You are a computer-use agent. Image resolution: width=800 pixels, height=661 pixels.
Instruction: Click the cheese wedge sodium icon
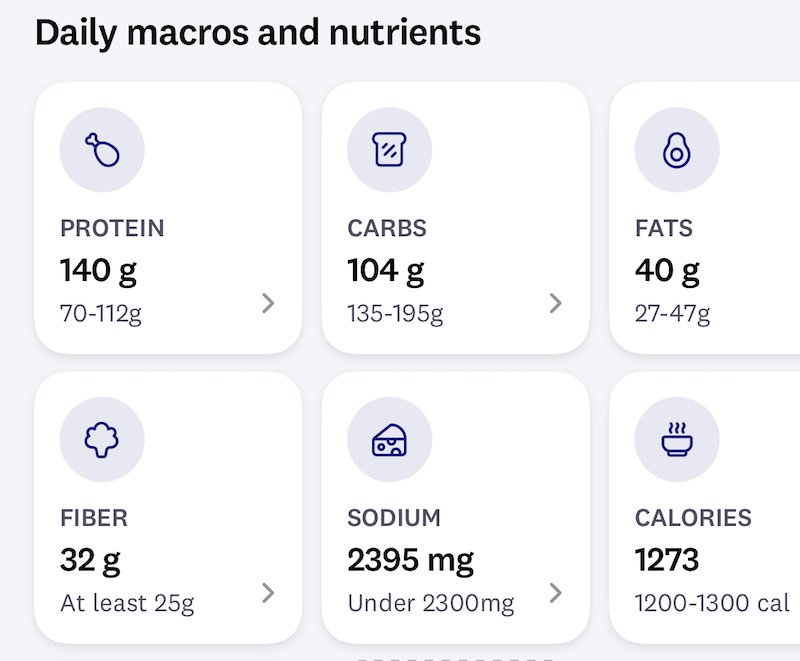(x=389, y=440)
